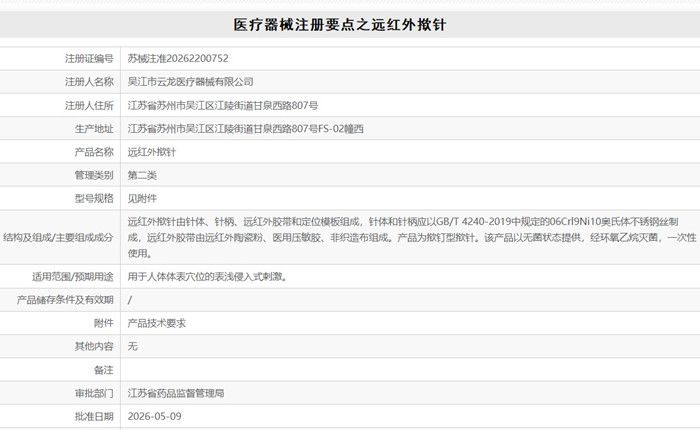The height and width of the screenshot is (430, 700).
Task: Select production address ending FS-02幢西
Action: pos(246,129)
